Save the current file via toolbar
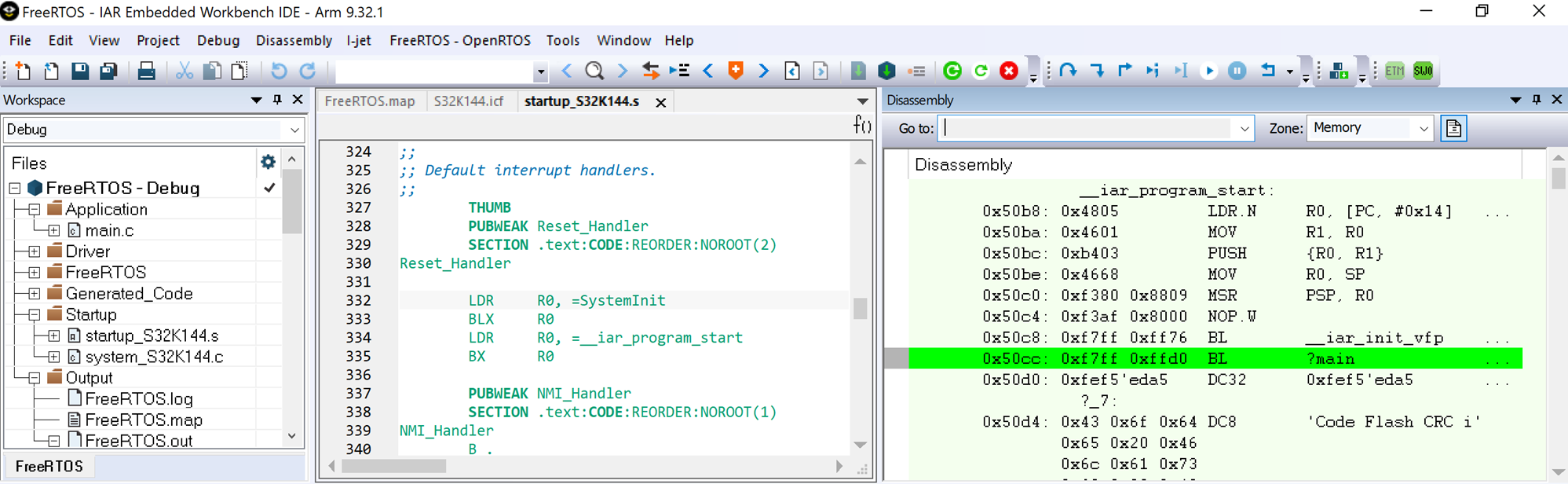 (x=79, y=71)
